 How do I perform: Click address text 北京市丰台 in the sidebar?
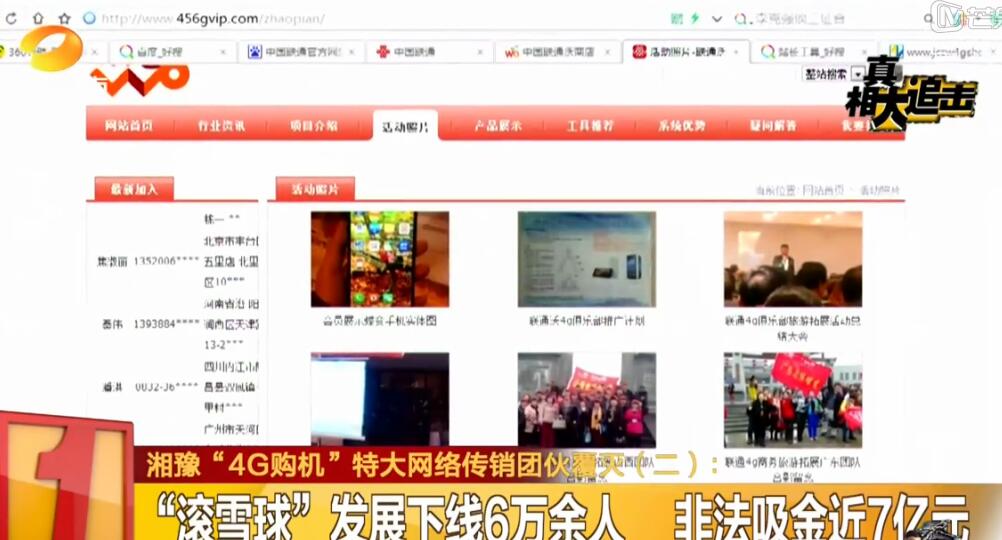tap(231, 240)
